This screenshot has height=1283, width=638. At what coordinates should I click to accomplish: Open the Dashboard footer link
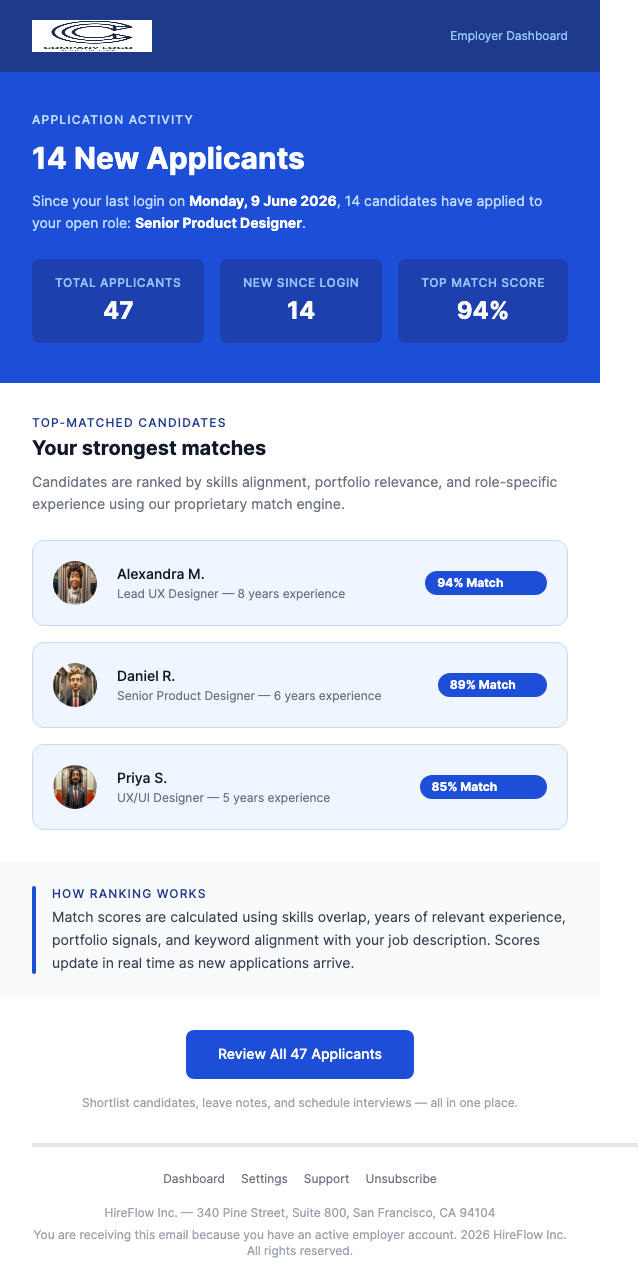(194, 1179)
